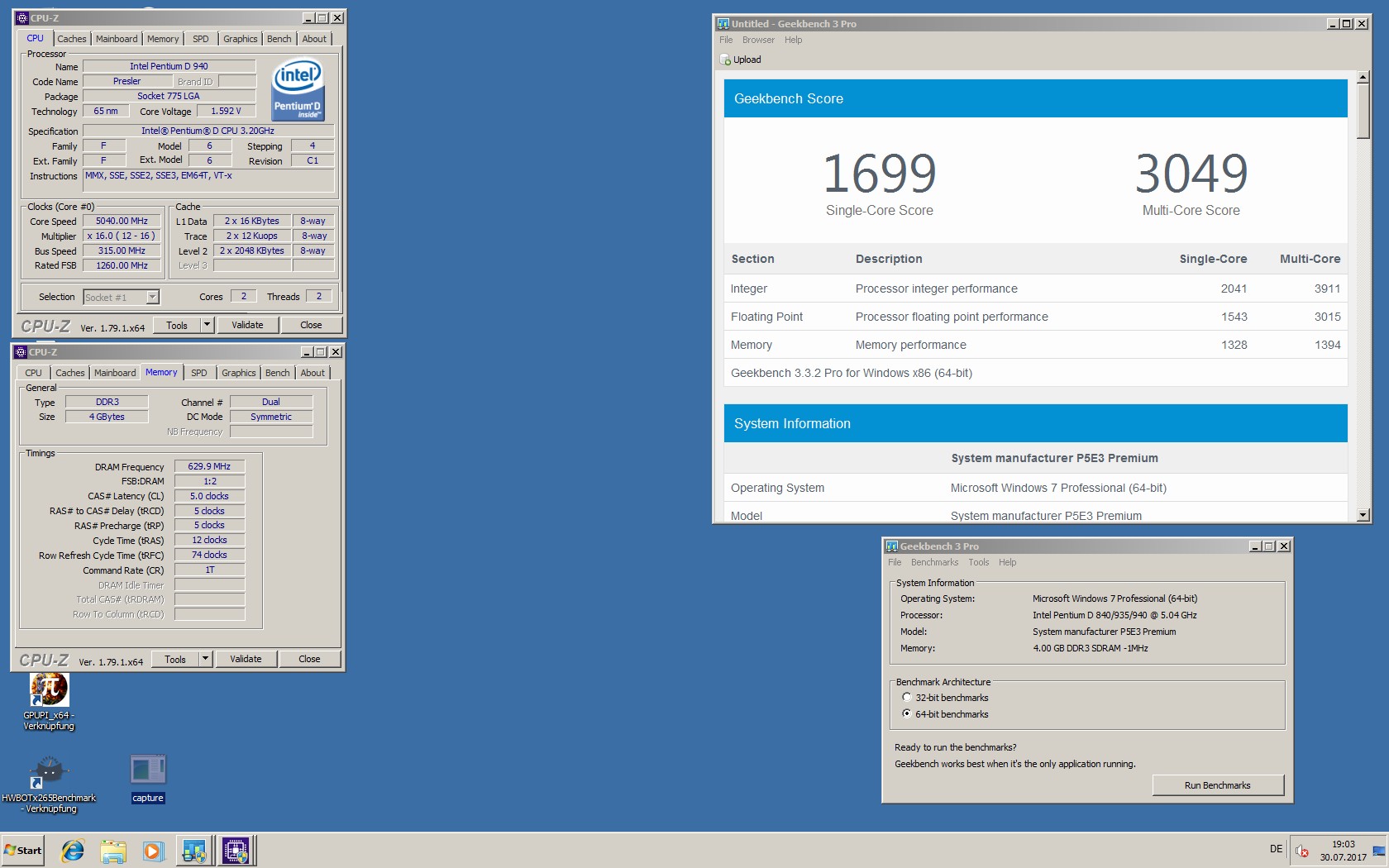The width and height of the screenshot is (1389, 868).
Task: Click the Command Rate 1T value
Action: [x=209, y=570]
